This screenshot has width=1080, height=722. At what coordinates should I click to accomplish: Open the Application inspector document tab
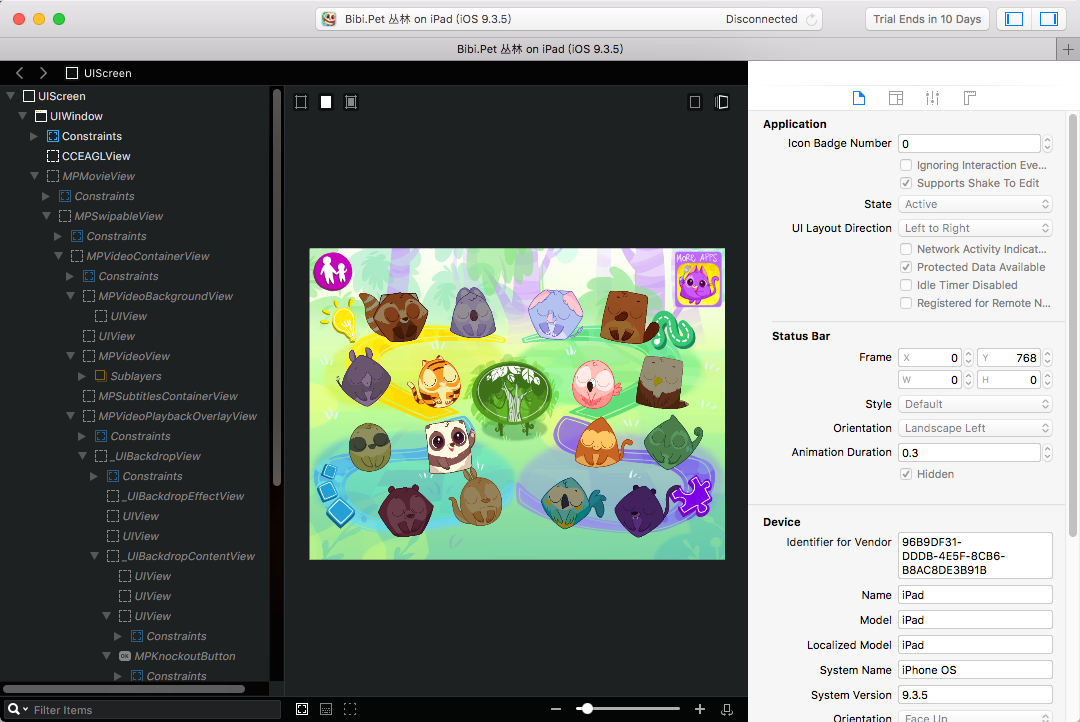pyautogui.click(x=858, y=98)
